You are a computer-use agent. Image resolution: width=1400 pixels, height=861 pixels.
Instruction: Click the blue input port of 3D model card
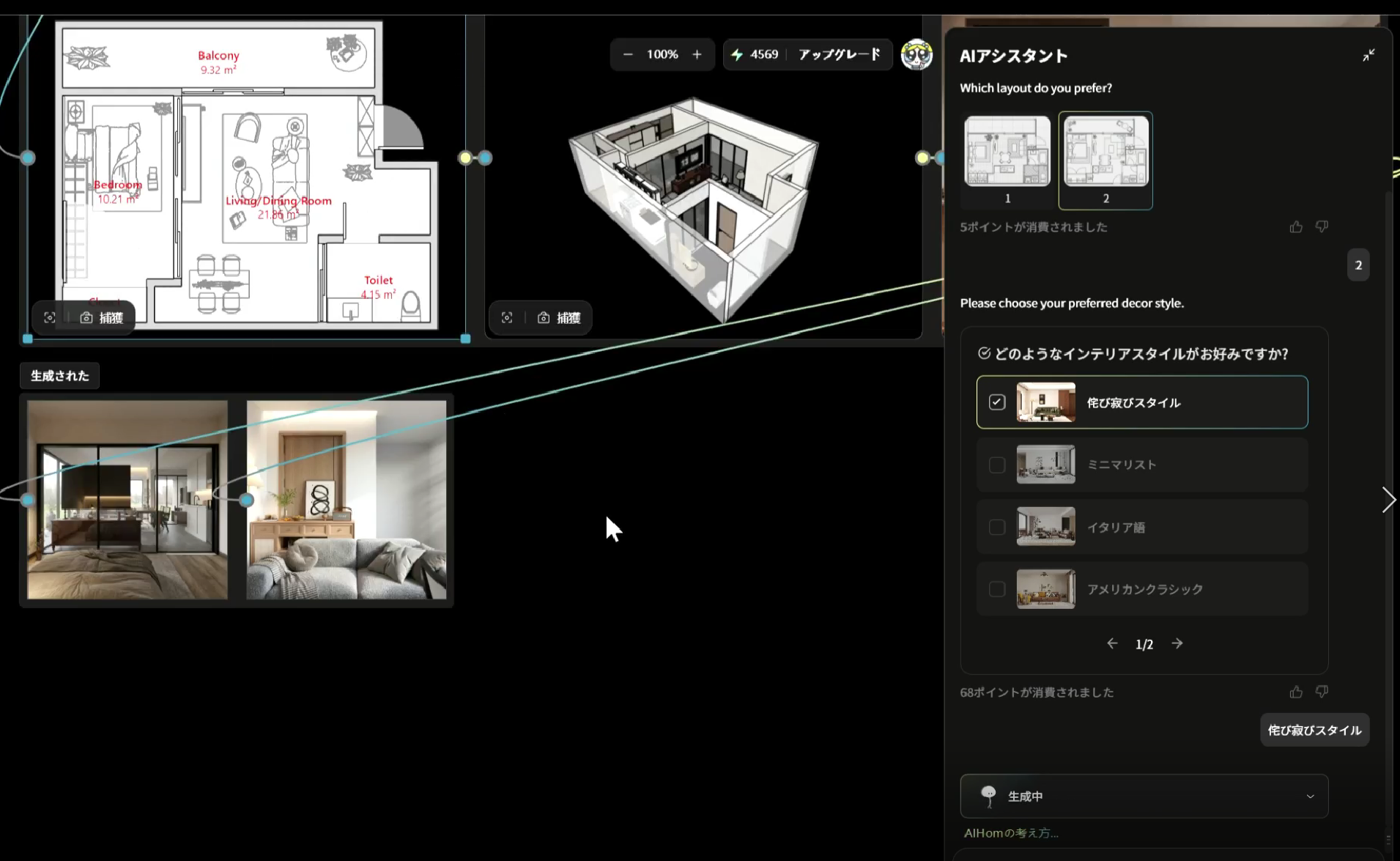tap(486, 158)
